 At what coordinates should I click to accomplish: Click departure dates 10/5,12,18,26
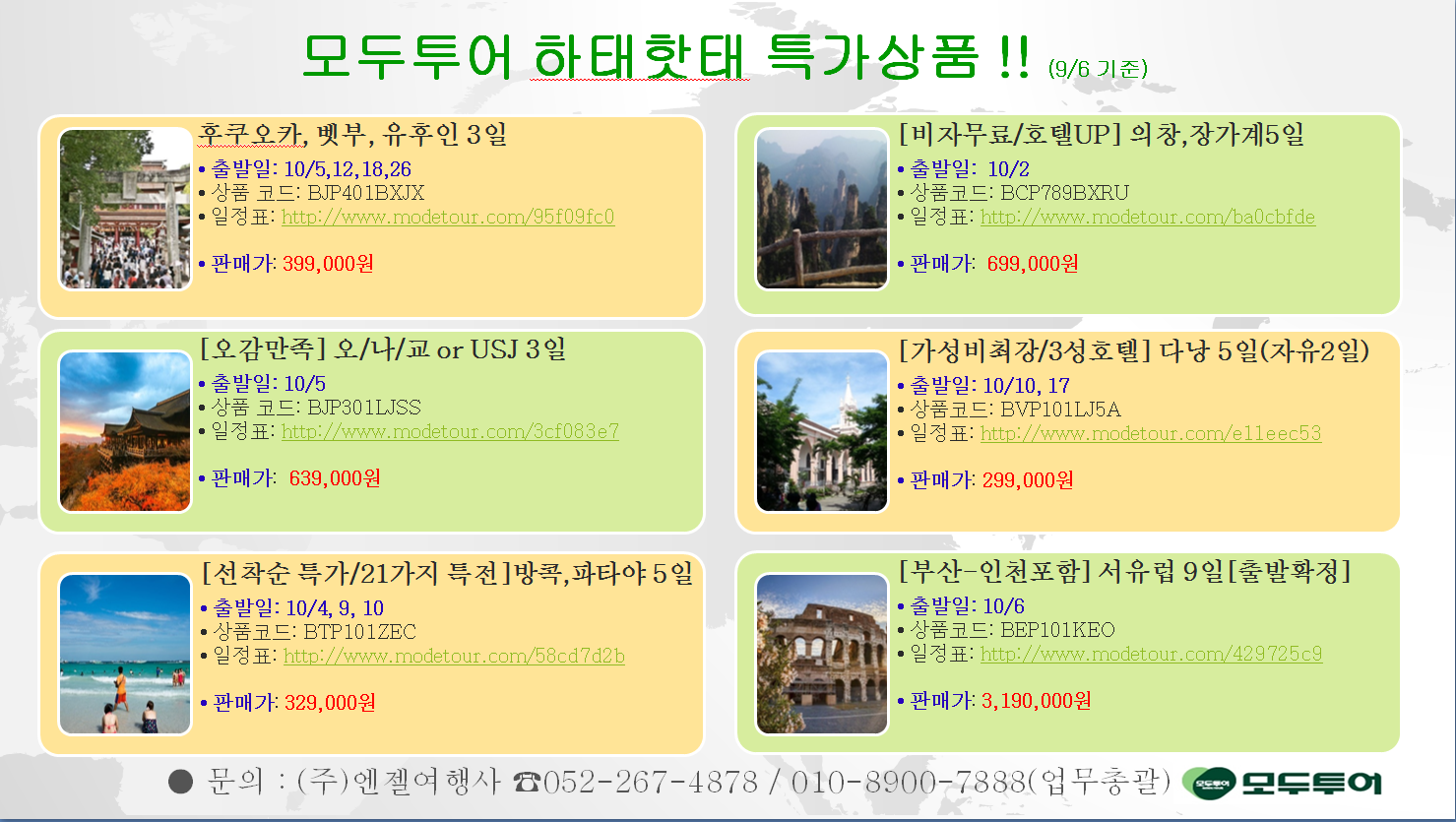pos(348,169)
